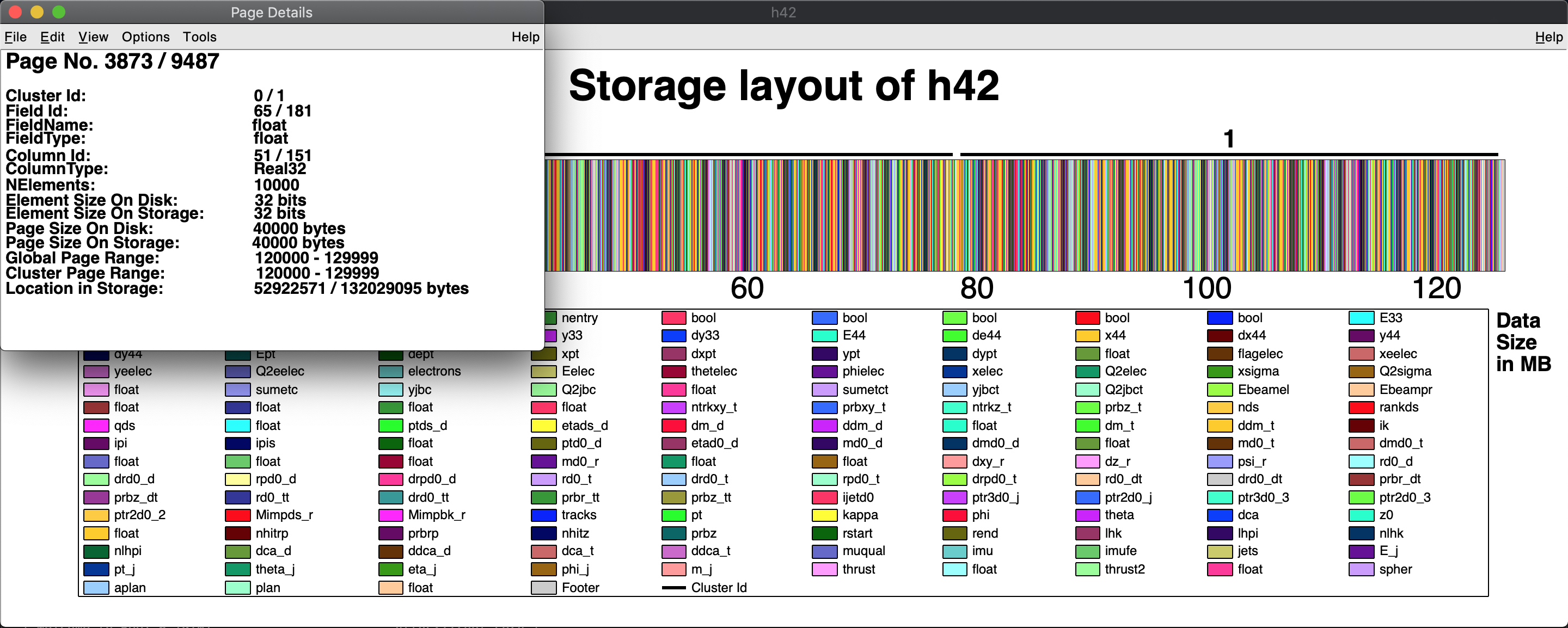Click the yeelec color swatch in legend
Screen dimensions: 1568x628
[x=96, y=371]
